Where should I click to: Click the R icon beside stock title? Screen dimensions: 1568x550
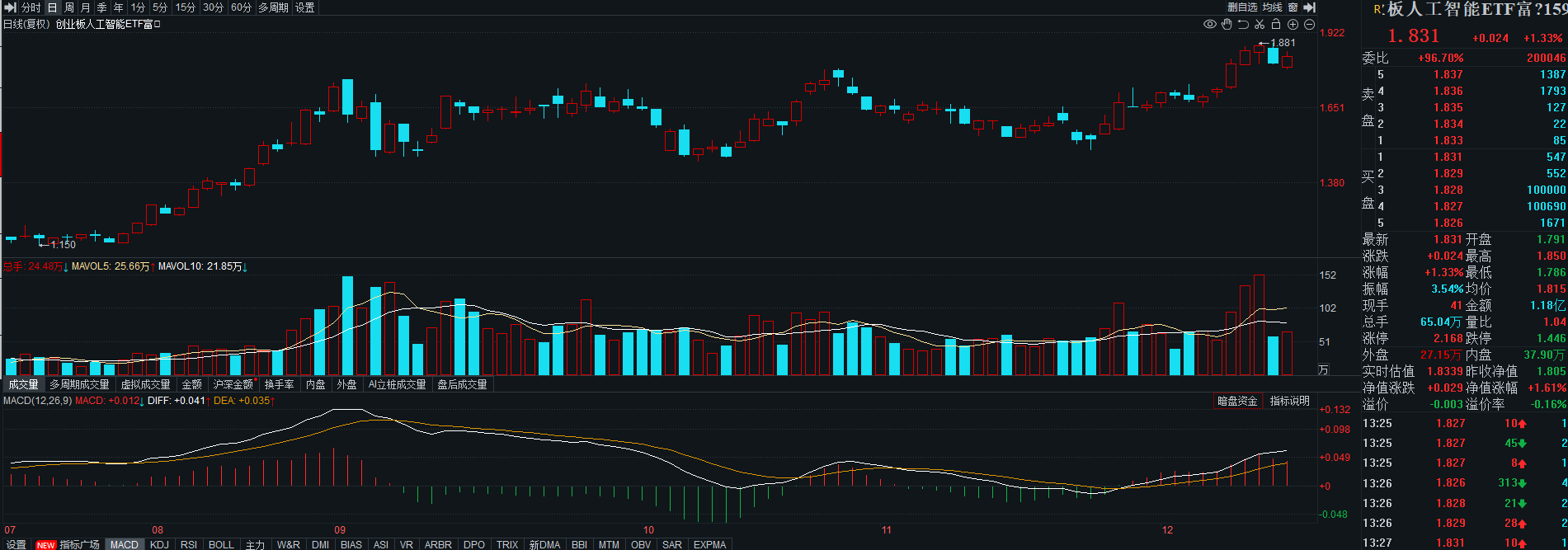[x=1378, y=9]
